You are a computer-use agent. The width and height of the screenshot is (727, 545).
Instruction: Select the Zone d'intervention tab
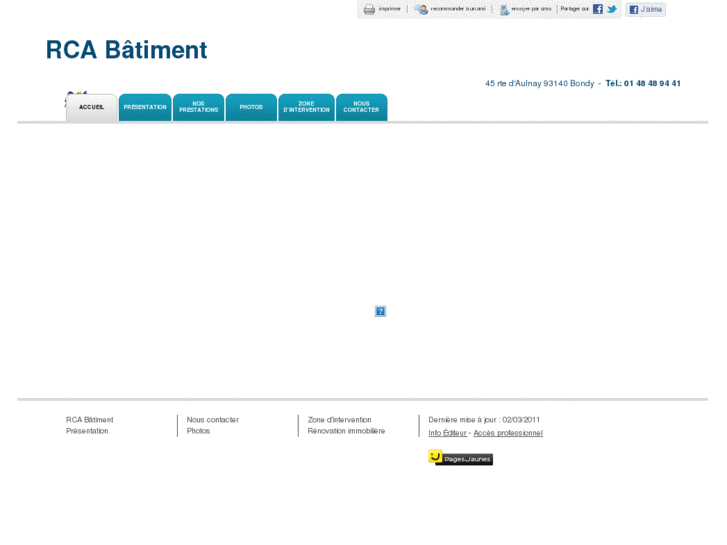(x=306, y=107)
